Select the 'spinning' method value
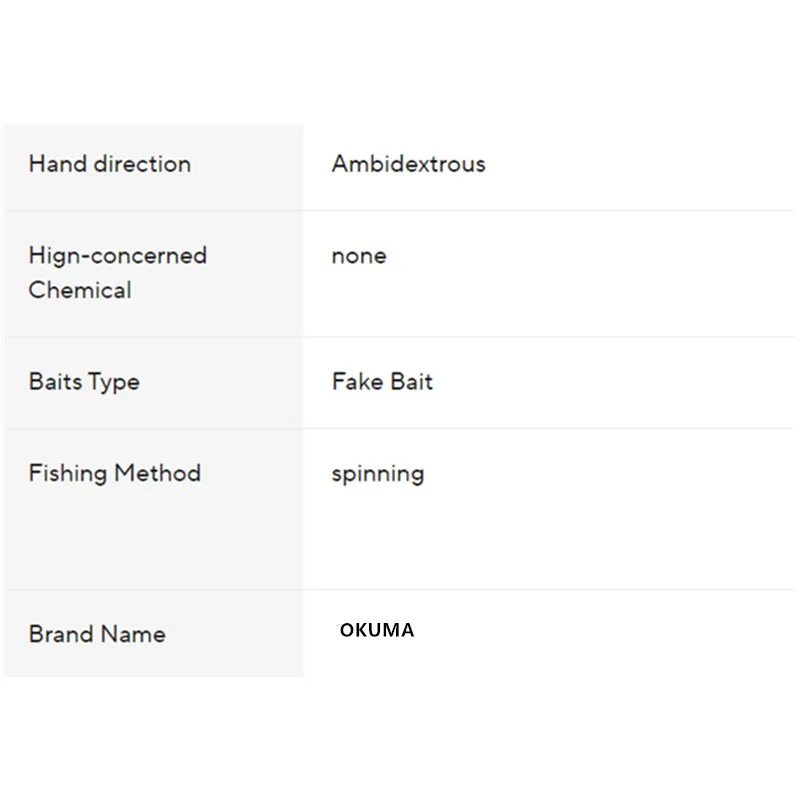The width and height of the screenshot is (800, 800). point(377,474)
